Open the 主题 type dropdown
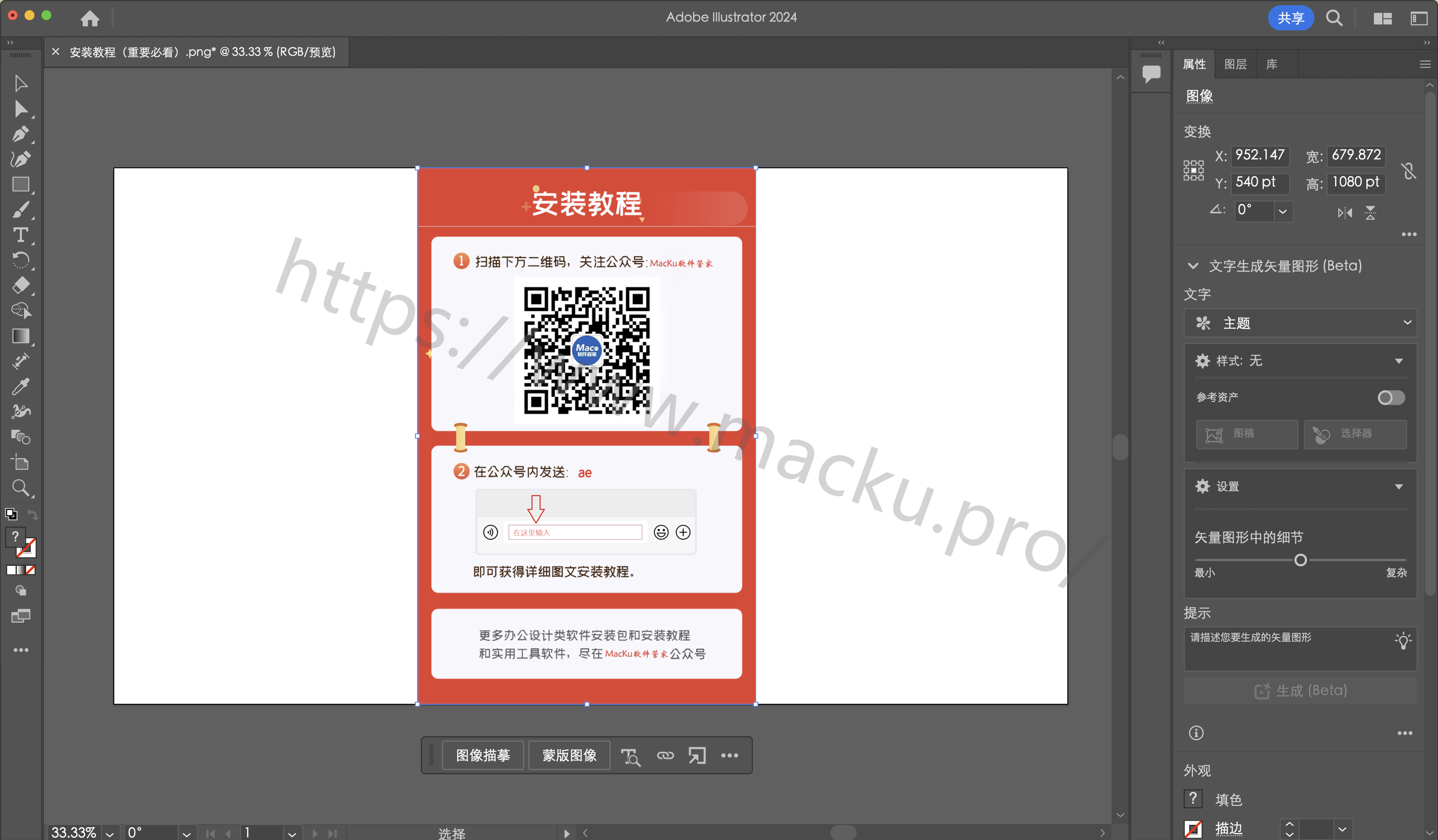This screenshot has width=1438, height=840. pyautogui.click(x=1300, y=323)
